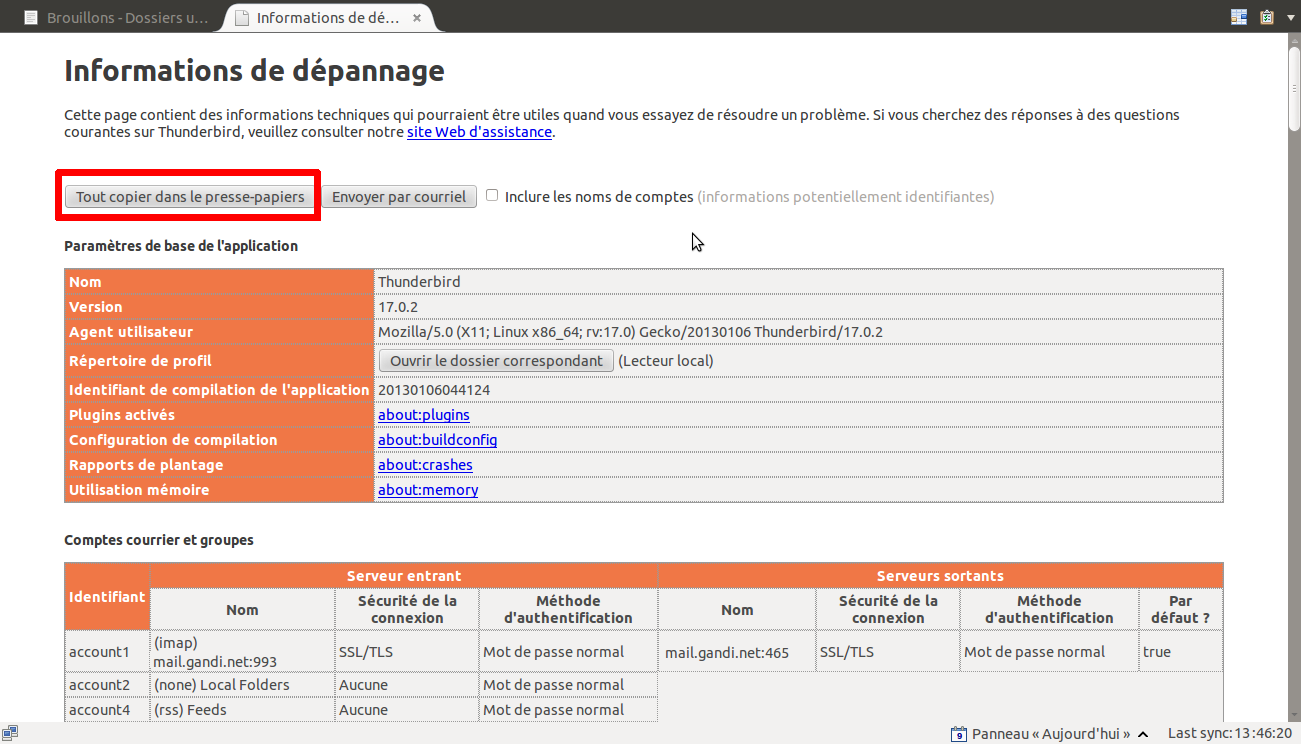This screenshot has height=744, width=1301.
Task: Click the Par défaut ? column header
Action: point(1180,609)
